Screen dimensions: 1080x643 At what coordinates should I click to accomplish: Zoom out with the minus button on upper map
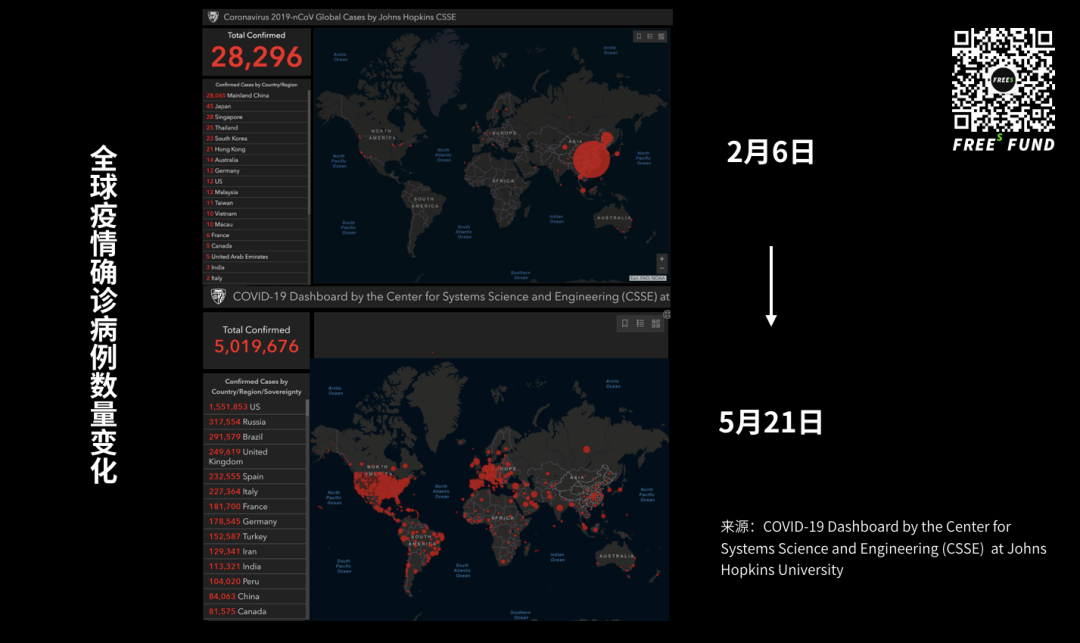click(661, 268)
